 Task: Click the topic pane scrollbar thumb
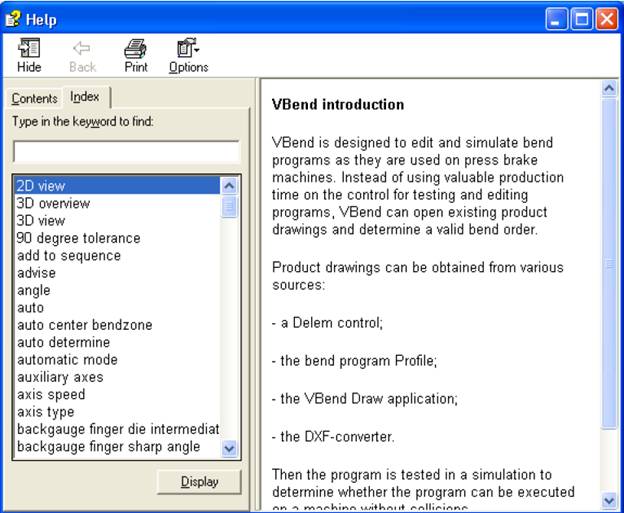(x=609, y=263)
